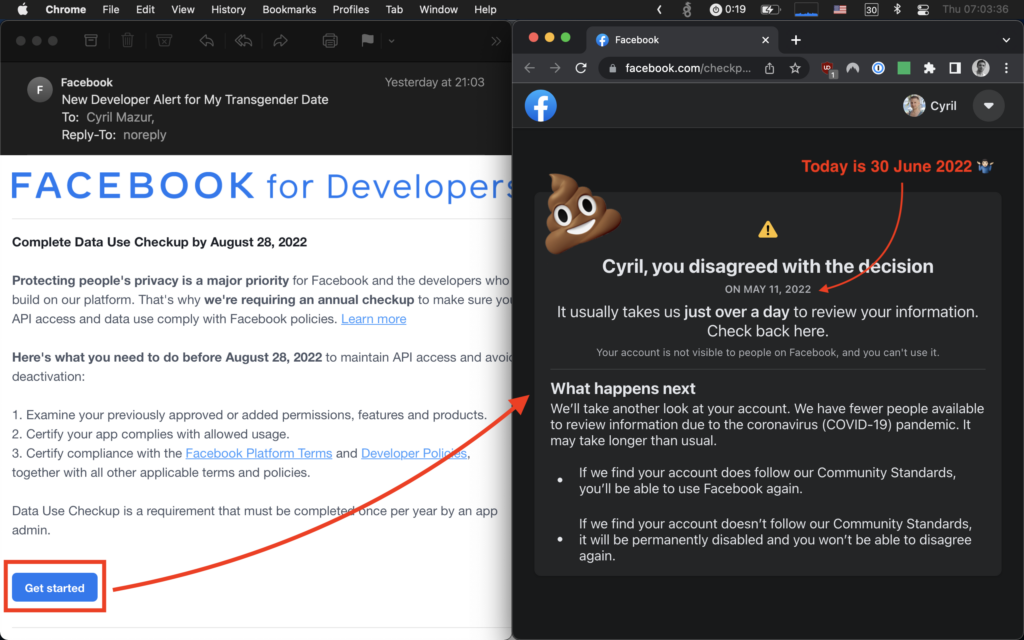Image resolution: width=1024 pixels, height=640 pixels.
Task: Open the File menu
Action: 111,9
